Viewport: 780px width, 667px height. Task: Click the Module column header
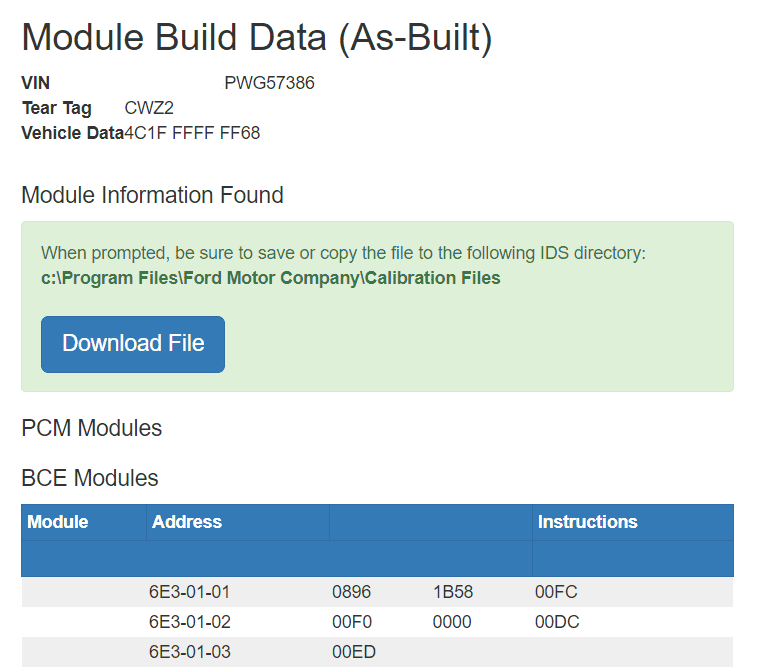pos(58,522)
